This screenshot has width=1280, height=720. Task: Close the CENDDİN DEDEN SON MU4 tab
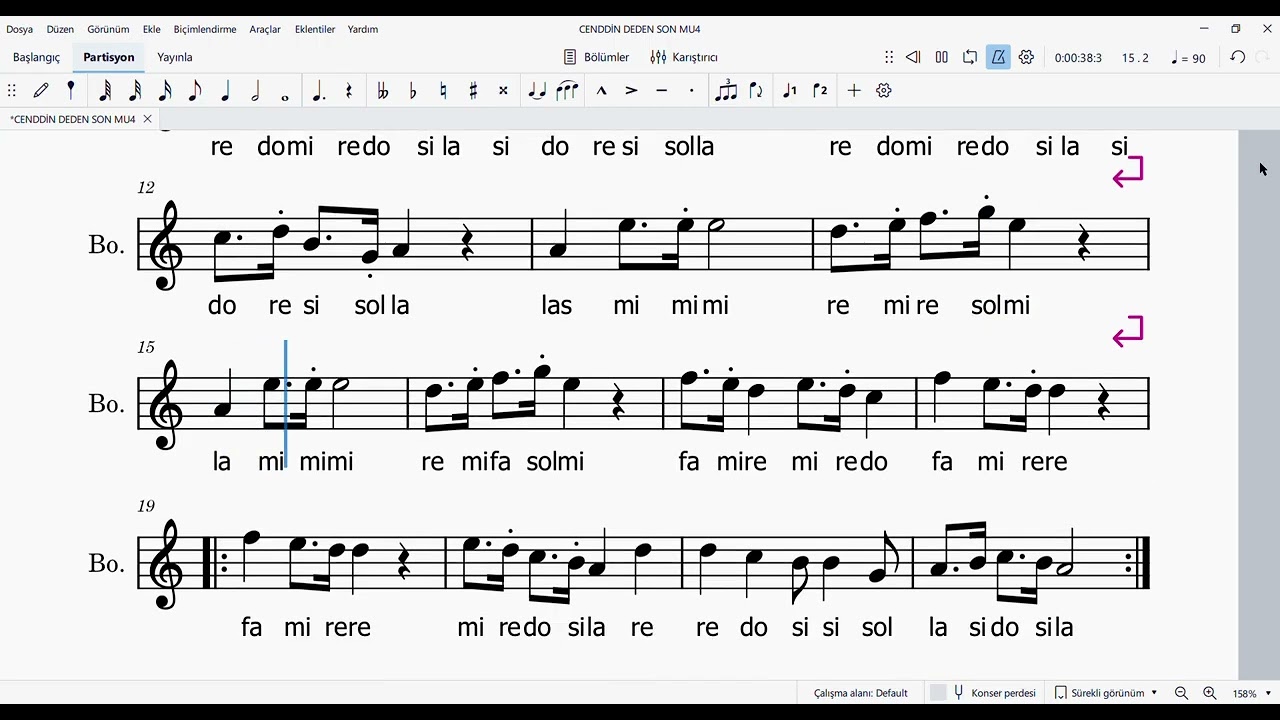pos(147,119)
